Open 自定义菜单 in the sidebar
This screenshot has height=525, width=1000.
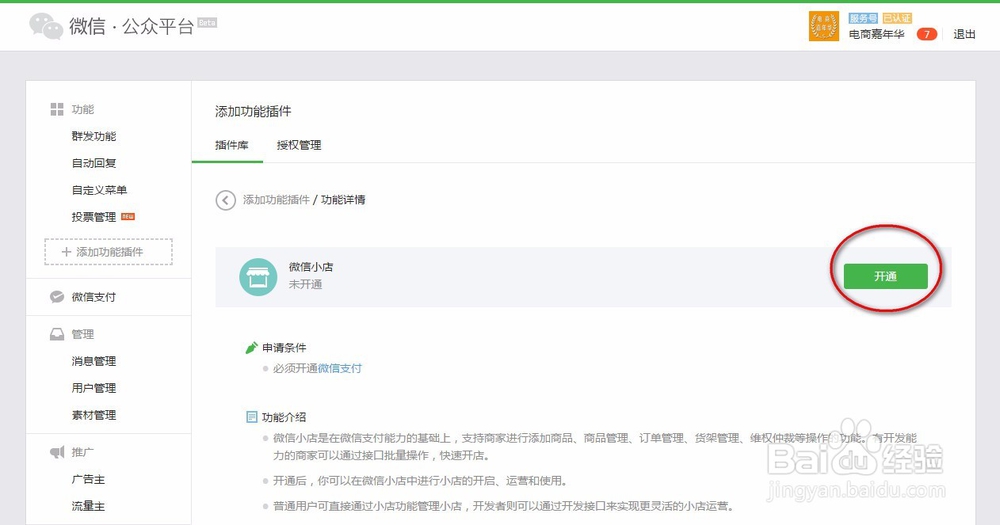tap(99, 190)
